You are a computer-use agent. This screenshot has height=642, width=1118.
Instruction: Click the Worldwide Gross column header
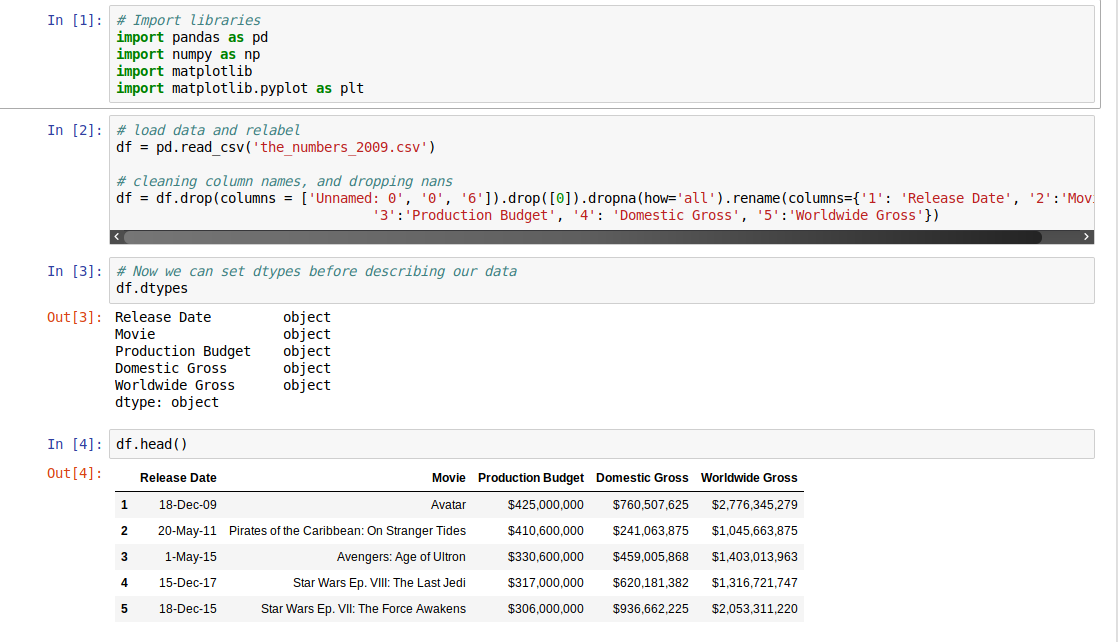click(x=749, y=478)
